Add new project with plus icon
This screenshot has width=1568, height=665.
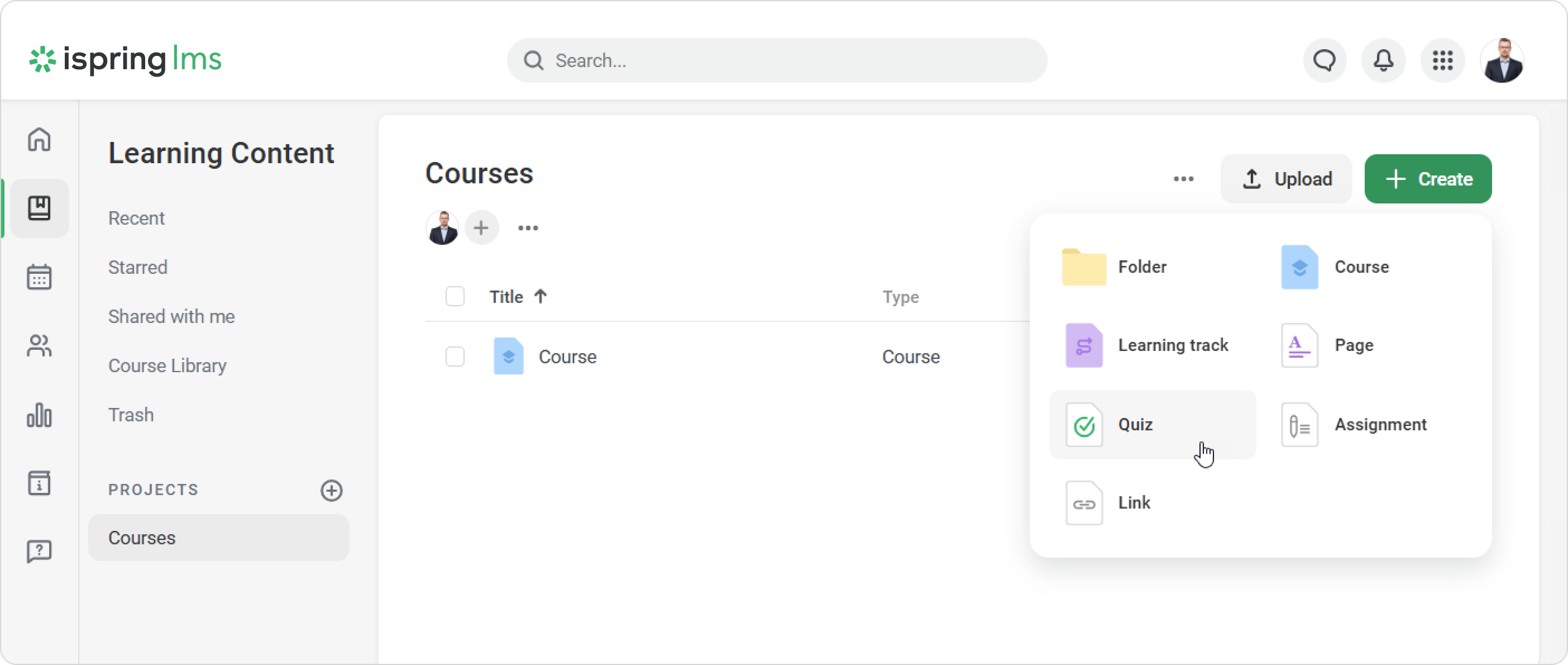pyautogui.click(x=332, y=490)
